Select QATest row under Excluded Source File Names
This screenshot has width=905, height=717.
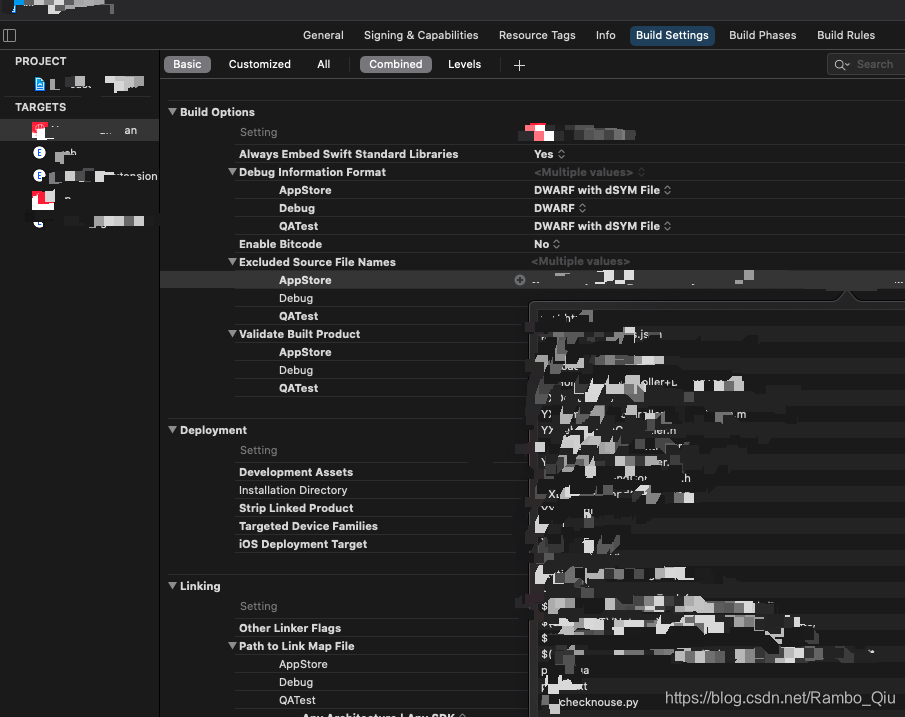(298, 316)
